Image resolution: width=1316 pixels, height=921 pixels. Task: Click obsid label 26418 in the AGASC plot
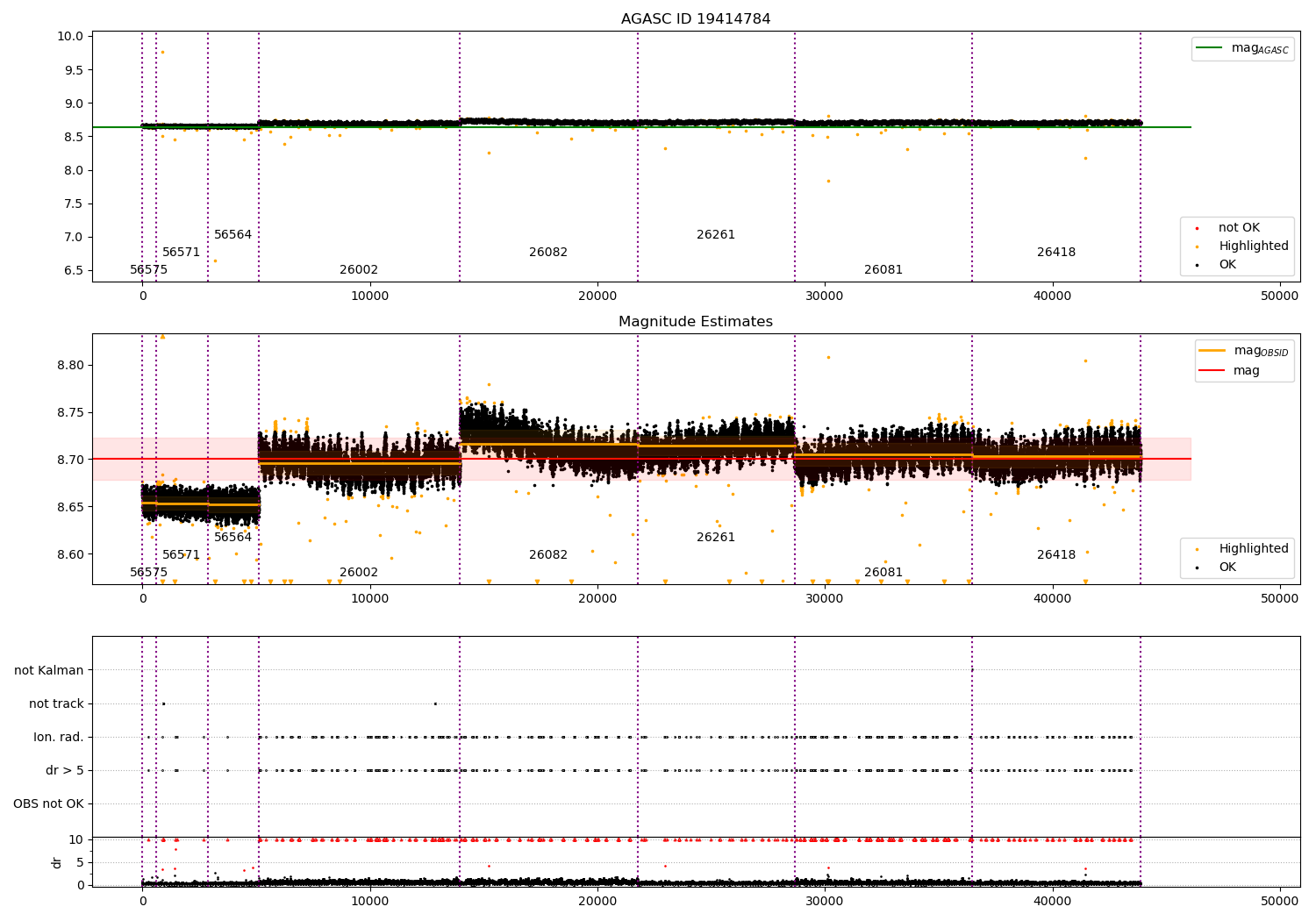(1056, 253)
